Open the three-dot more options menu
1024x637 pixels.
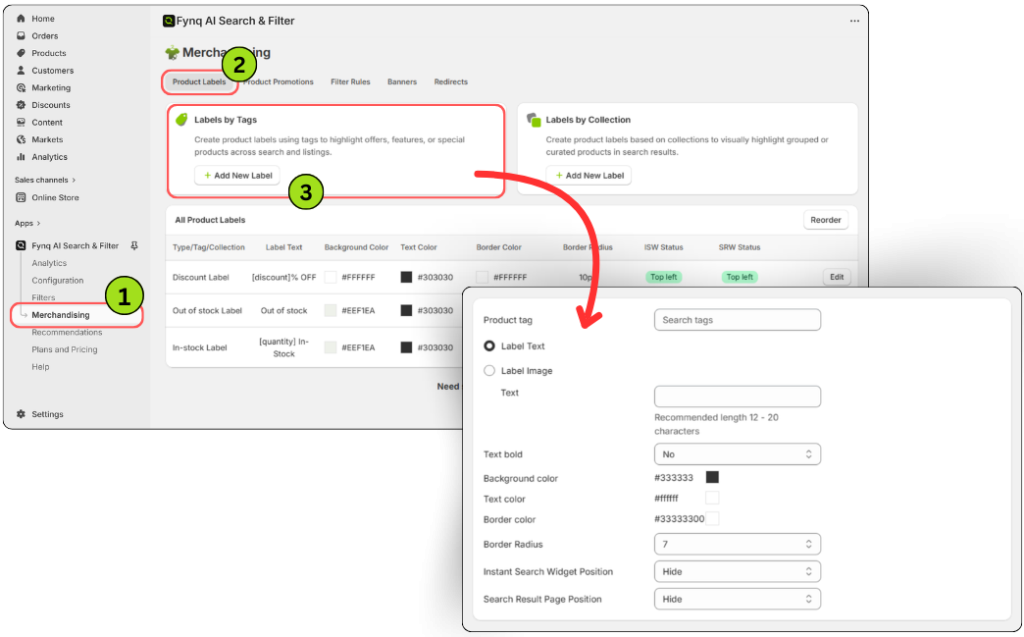(x=854, y=21)
